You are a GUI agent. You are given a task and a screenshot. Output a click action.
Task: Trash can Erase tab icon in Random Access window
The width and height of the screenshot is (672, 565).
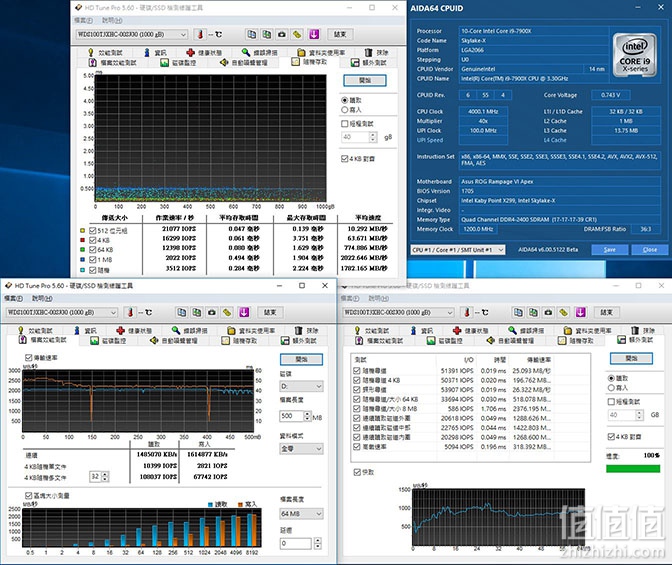coord(368,52)
